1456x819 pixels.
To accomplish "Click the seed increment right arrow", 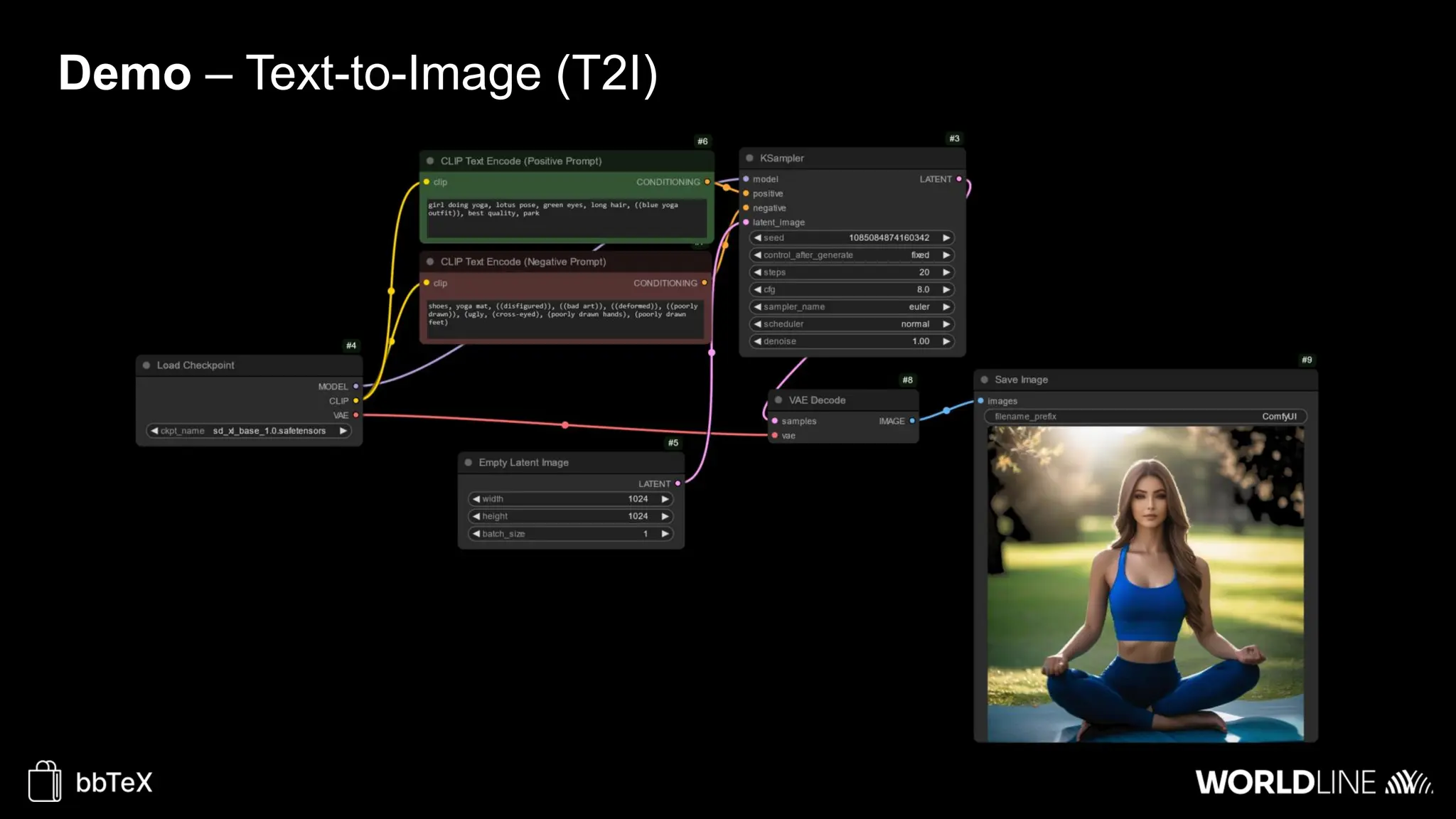I will (x=946, y=238).
